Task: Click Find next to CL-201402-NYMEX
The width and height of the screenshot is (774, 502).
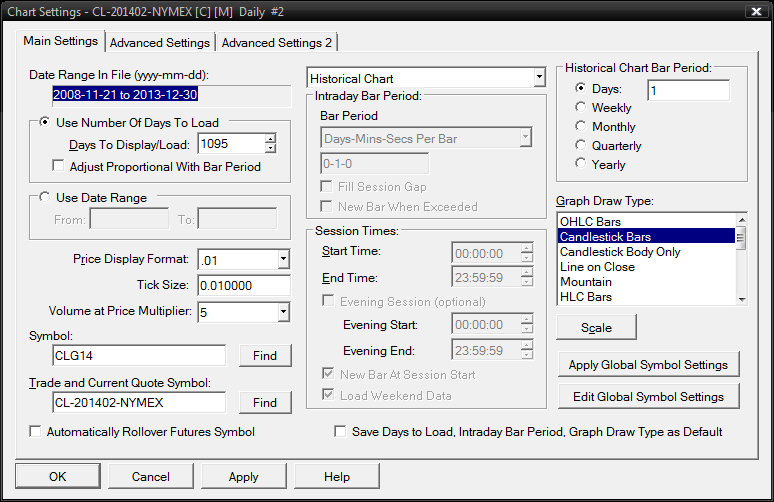Action: coord(265,402)
